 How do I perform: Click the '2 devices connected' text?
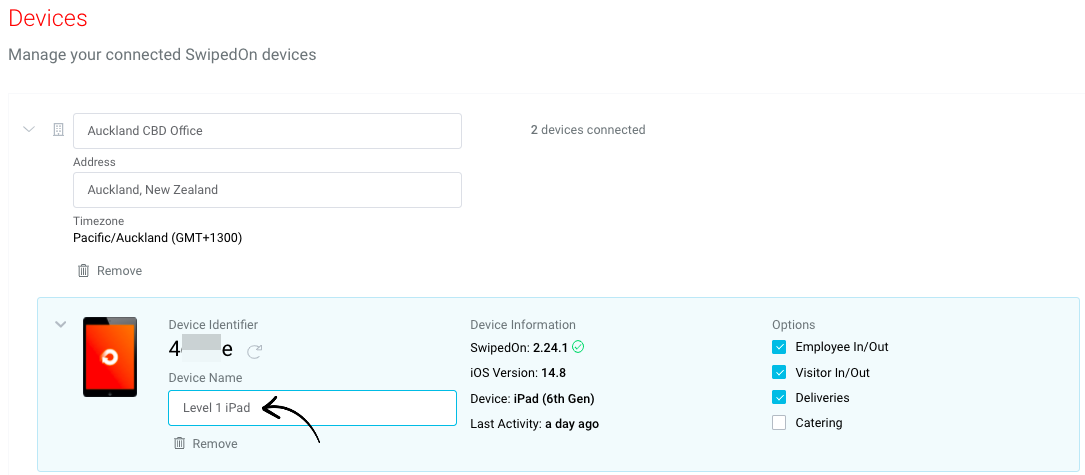588,129
